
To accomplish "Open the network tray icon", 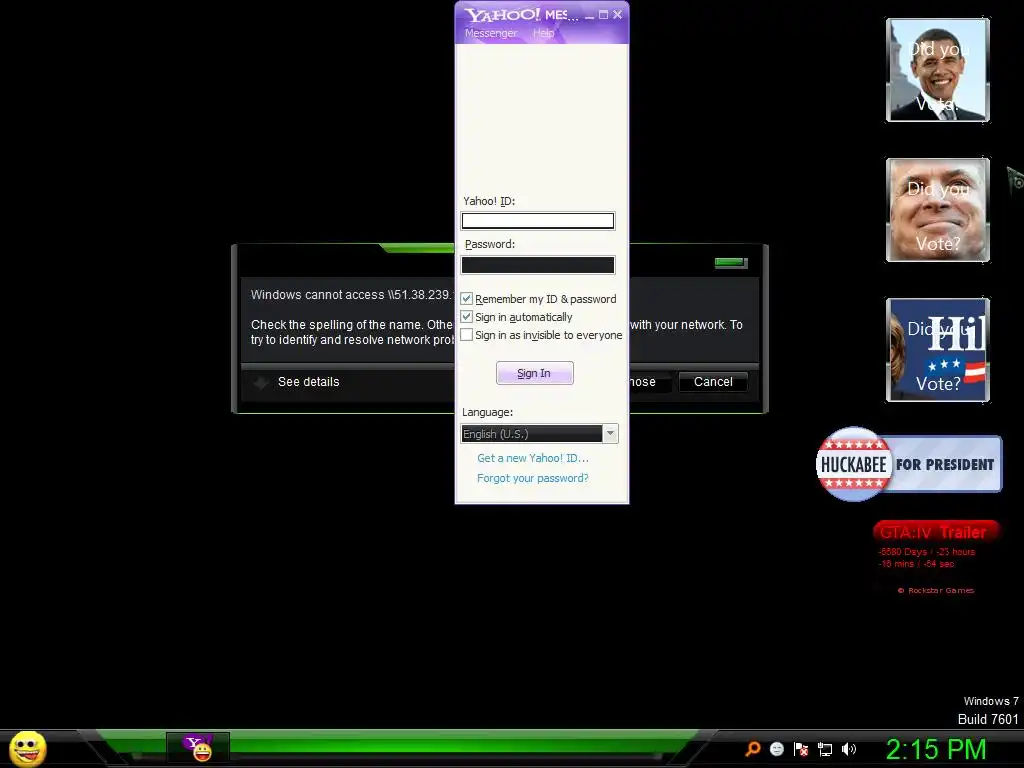I will tap(825, 749).
